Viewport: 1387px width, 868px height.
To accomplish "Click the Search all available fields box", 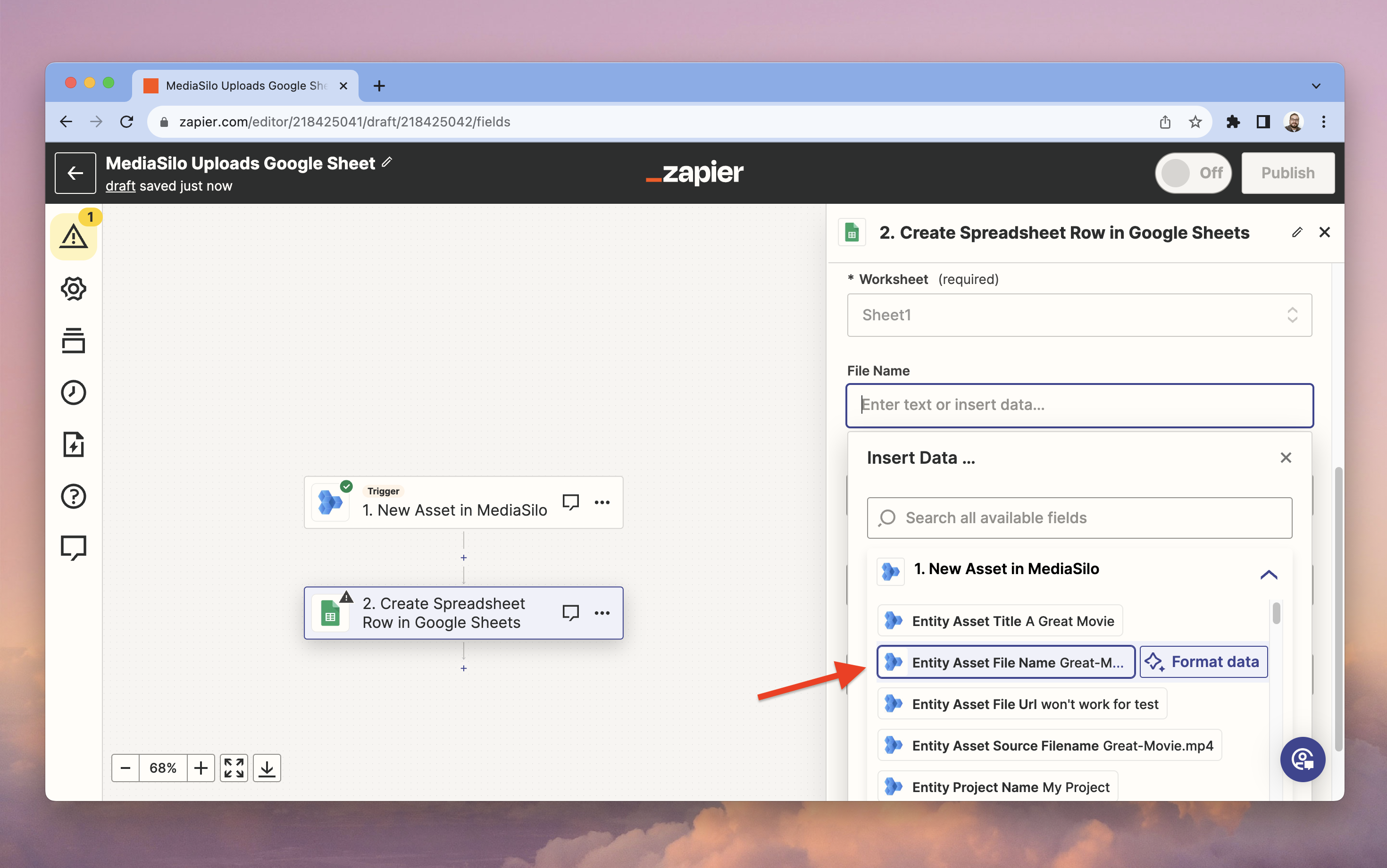I will (x=1079, y=518).
